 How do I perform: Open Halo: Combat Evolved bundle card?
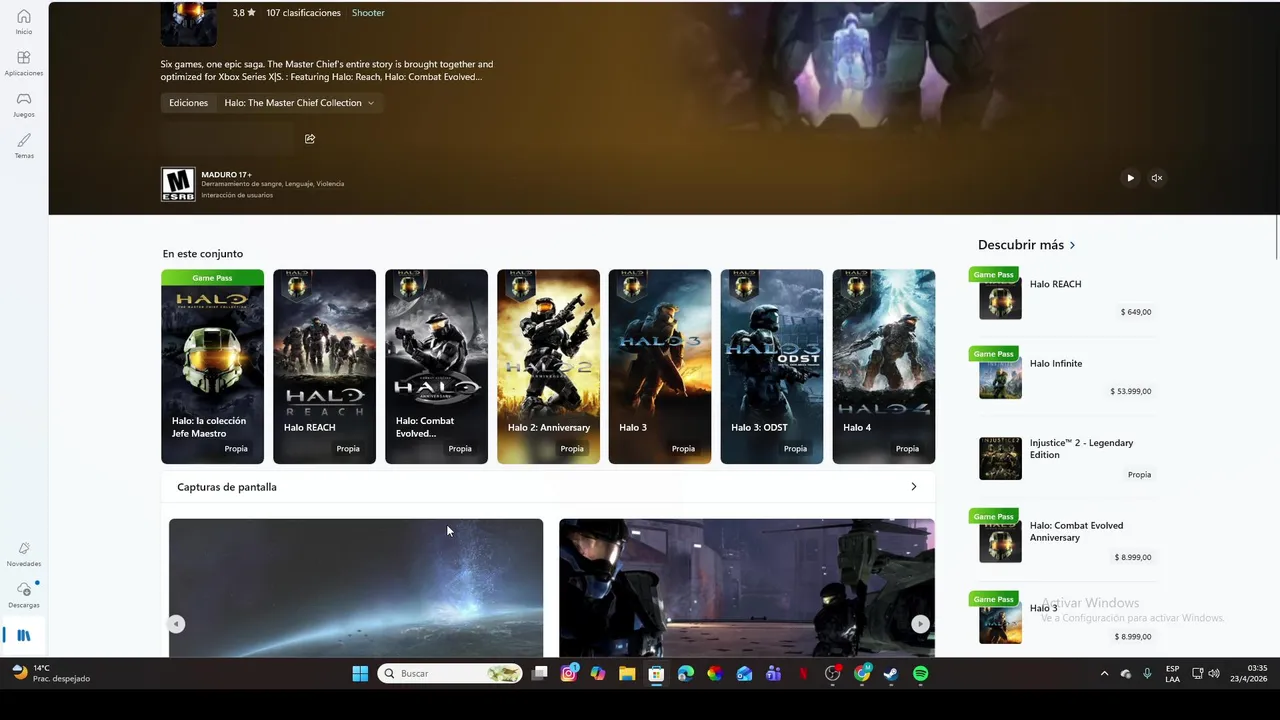(x=437, y=367)
